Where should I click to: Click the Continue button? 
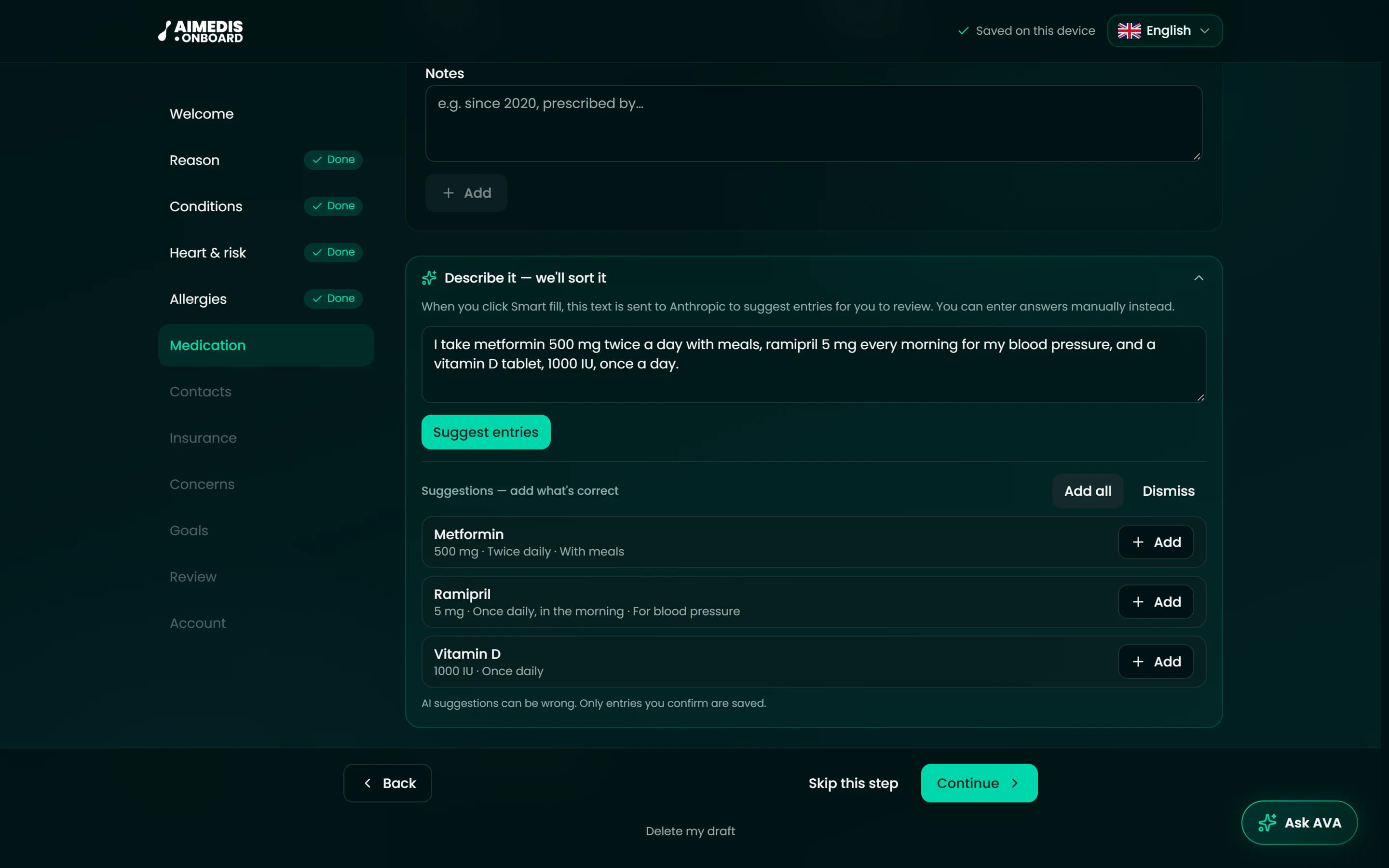click(979, 783)
